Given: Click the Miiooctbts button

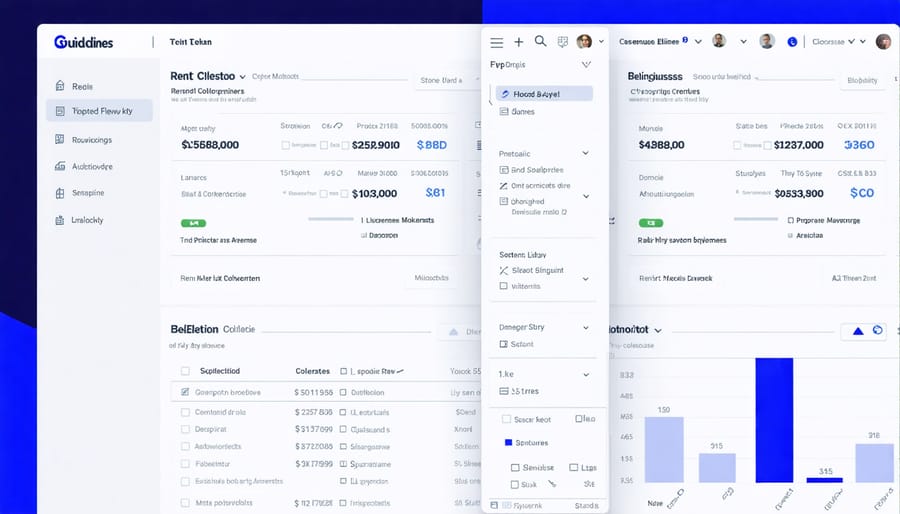Looking at the screenshot, I should coord(432,278).
